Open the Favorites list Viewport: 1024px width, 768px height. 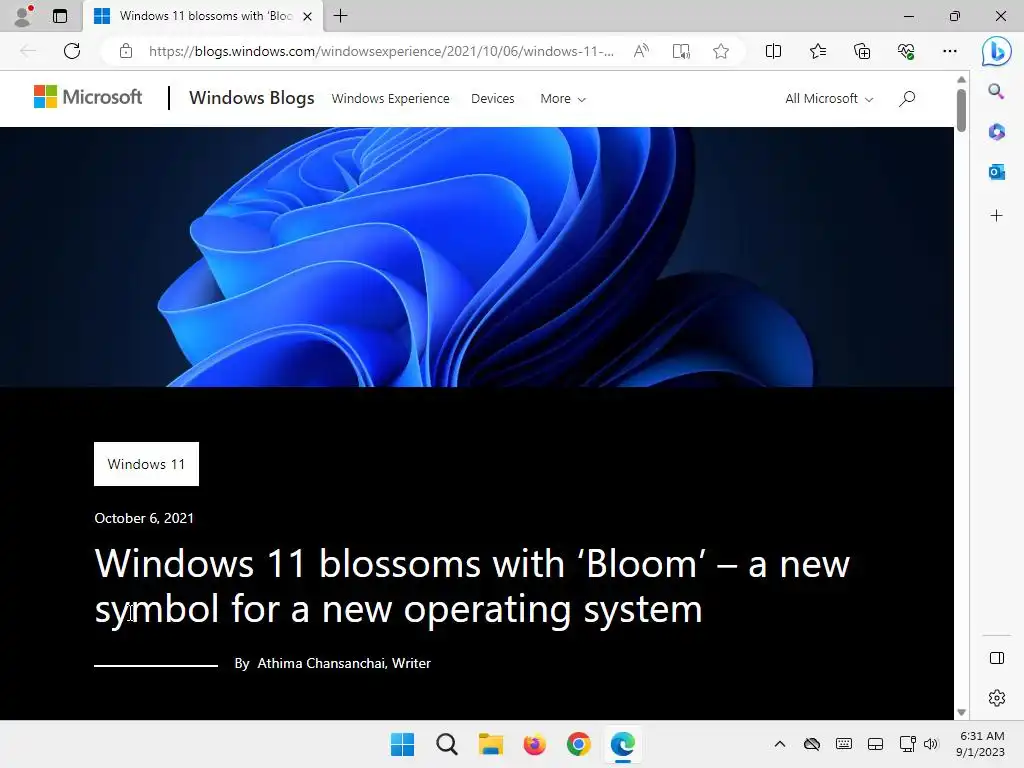pyautogui.click(x=818, y=51)
